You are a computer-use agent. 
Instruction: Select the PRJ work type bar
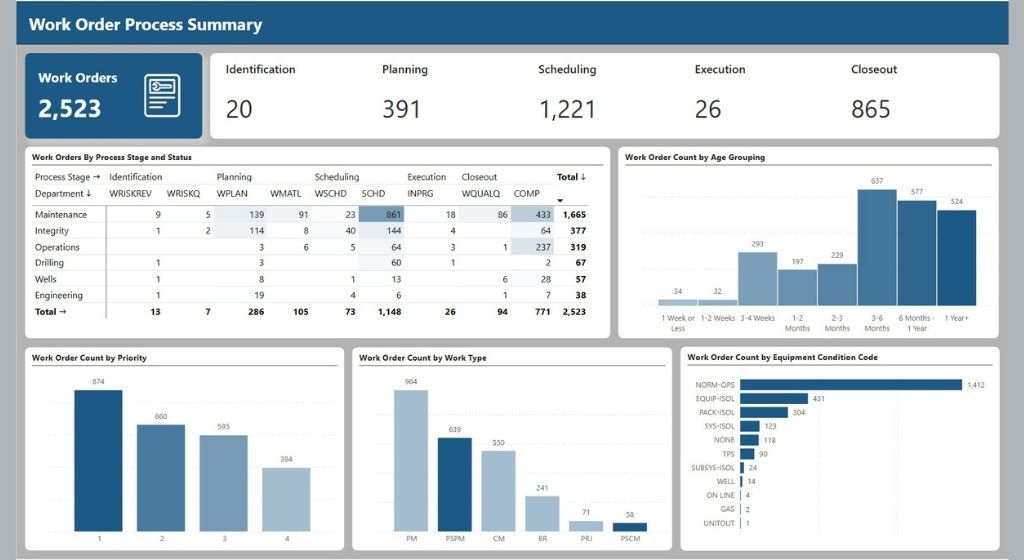(x=586, y=526)
